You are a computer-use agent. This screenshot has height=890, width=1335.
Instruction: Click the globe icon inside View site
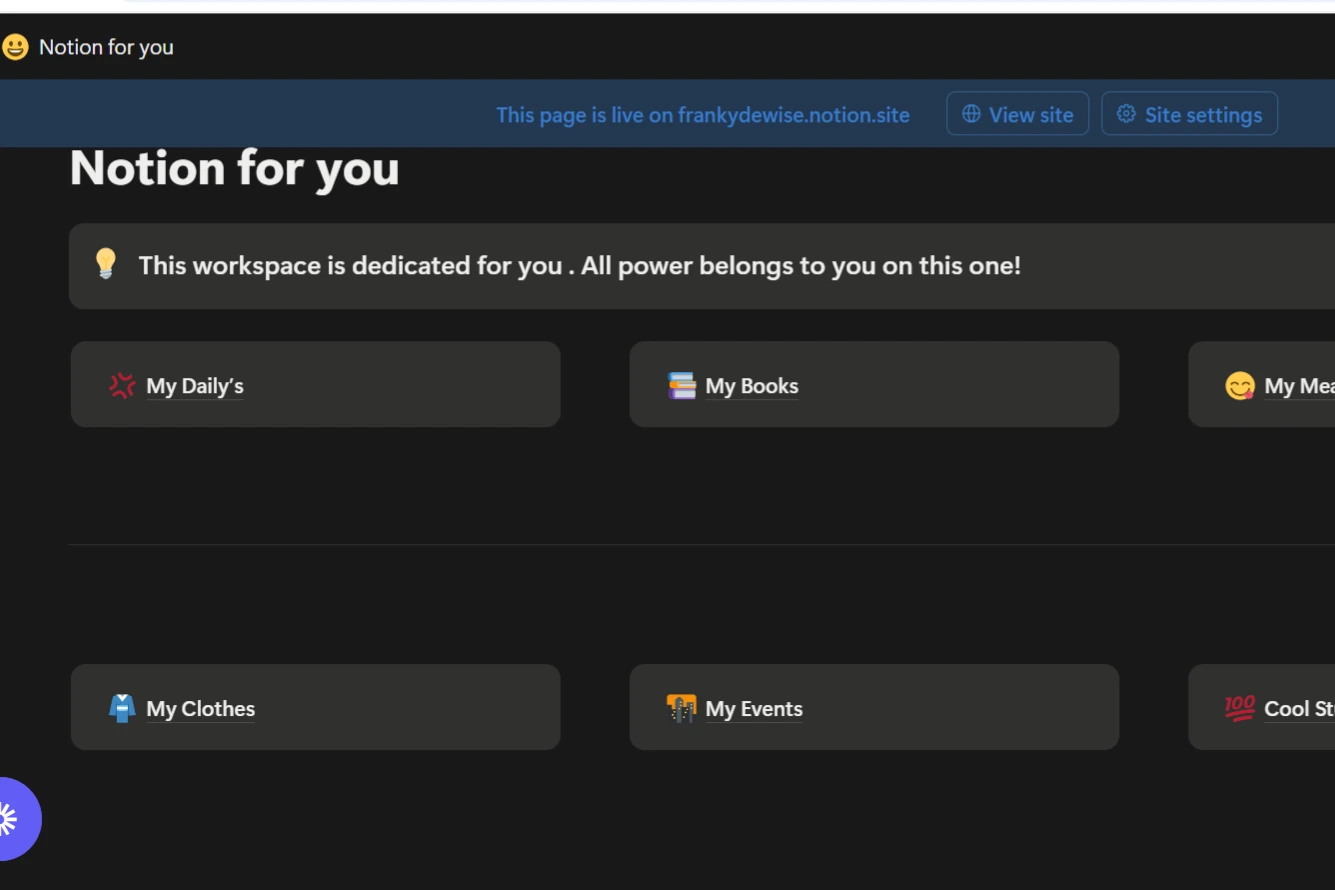click(969, 114)
